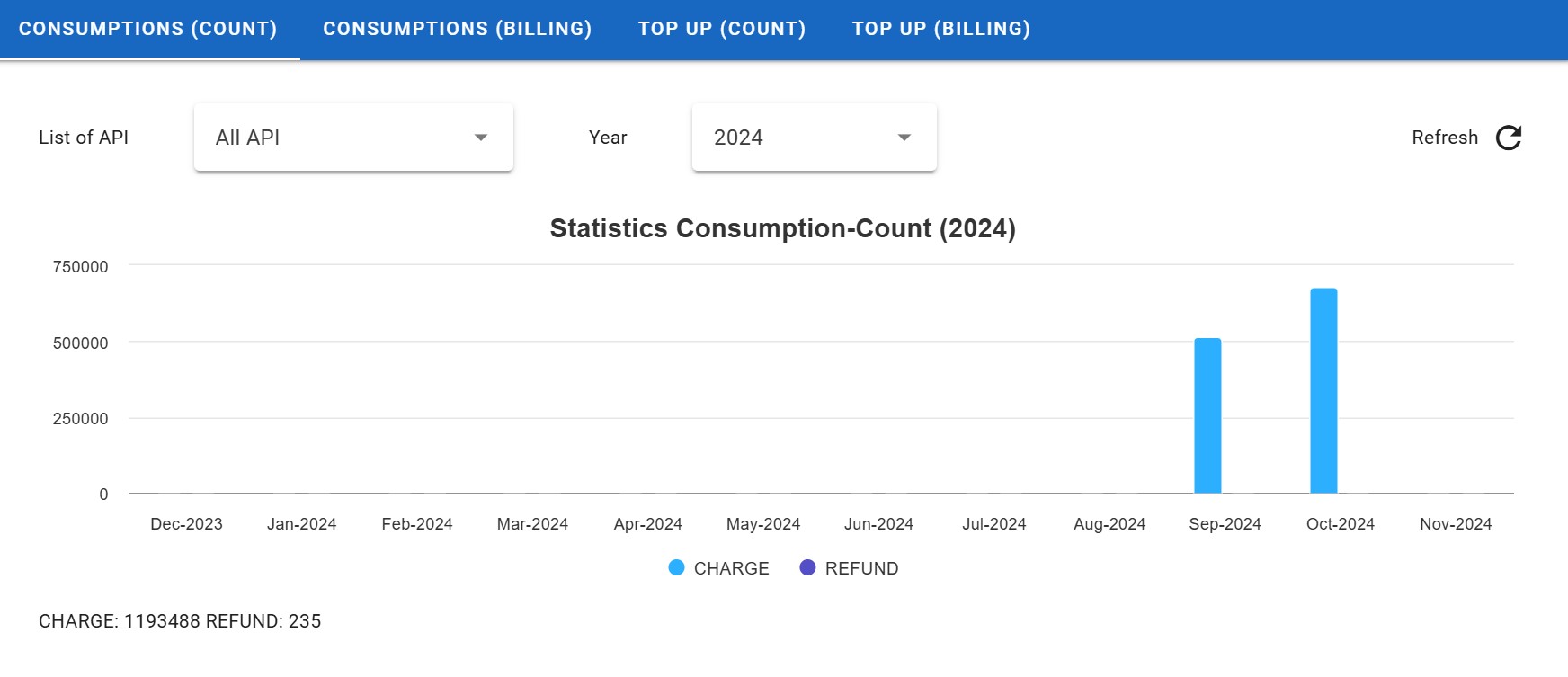Click the Refresh circular arrow icon
Screen dimensions: 1568x677
click(x=1508, y=138)
